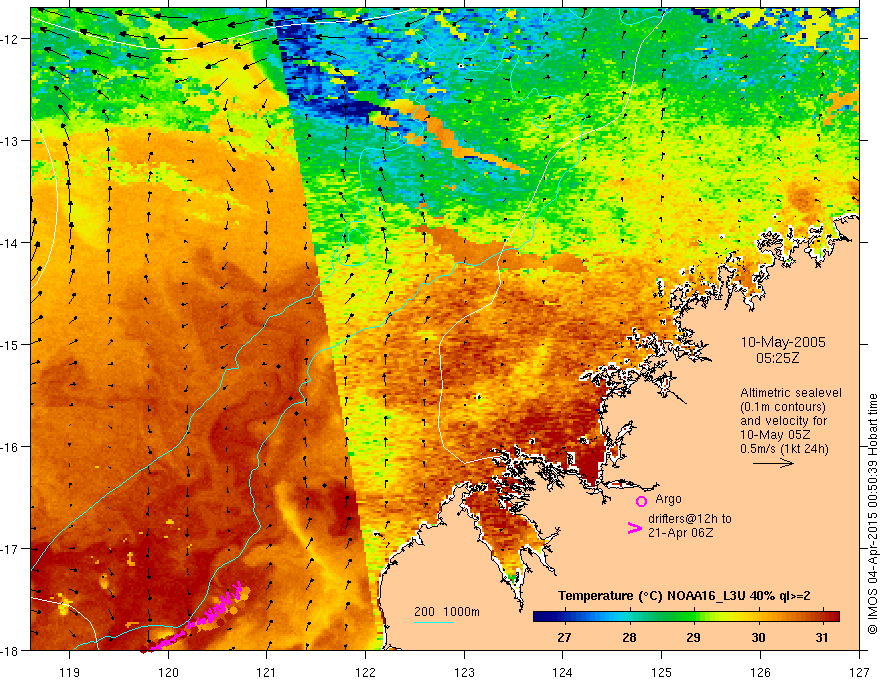
Task: Click the magenta drifter arrowhead legend symbol
Action: point(634,528)
